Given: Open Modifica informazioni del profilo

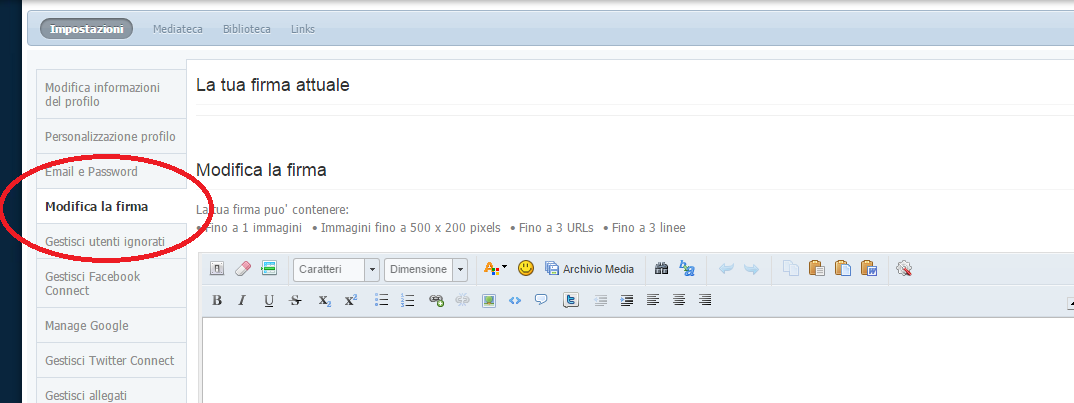Looking at the screenshot, I should pos(112,95).
